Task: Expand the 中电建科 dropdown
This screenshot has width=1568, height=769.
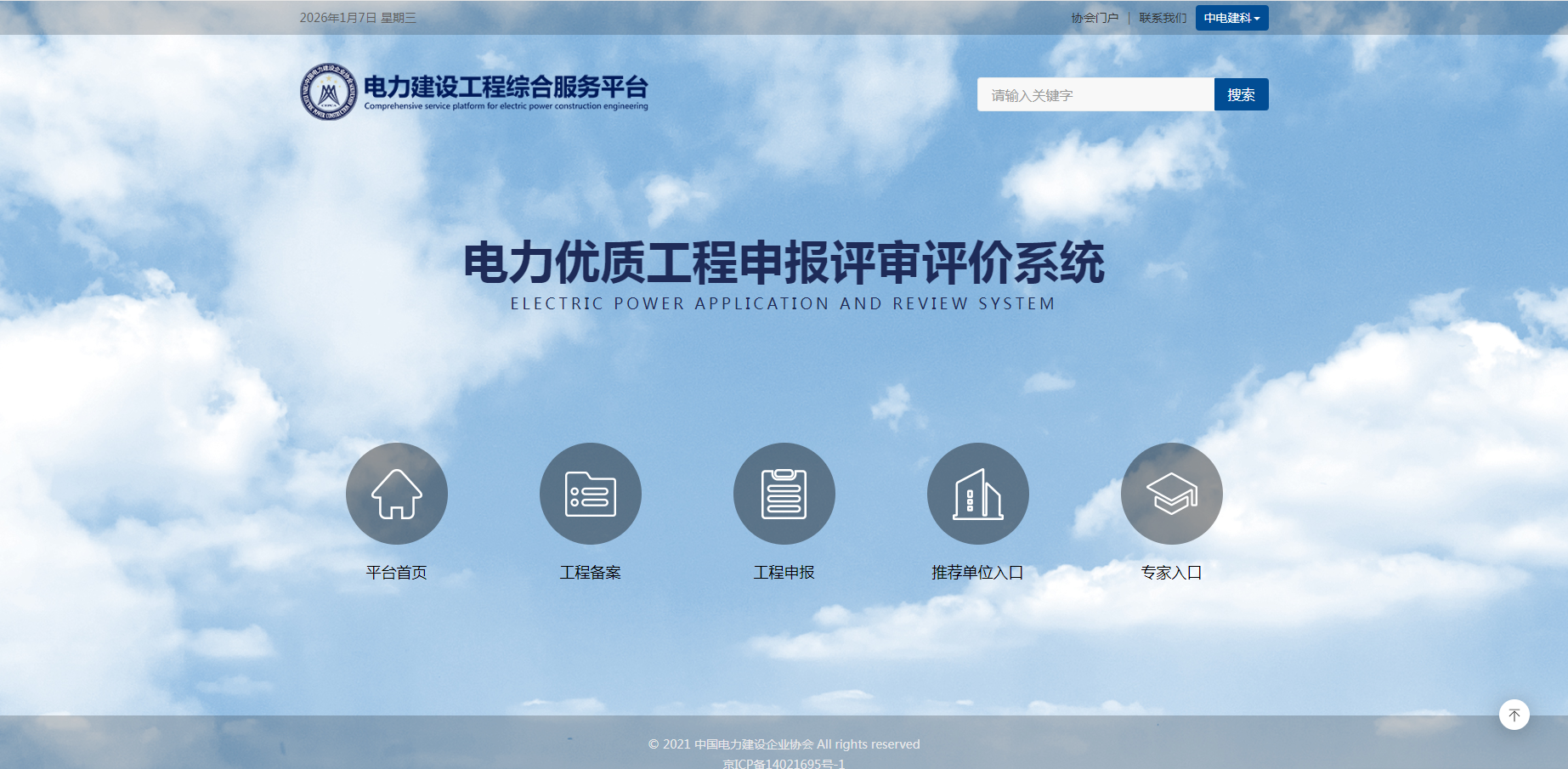Action: pos(1231,18)
